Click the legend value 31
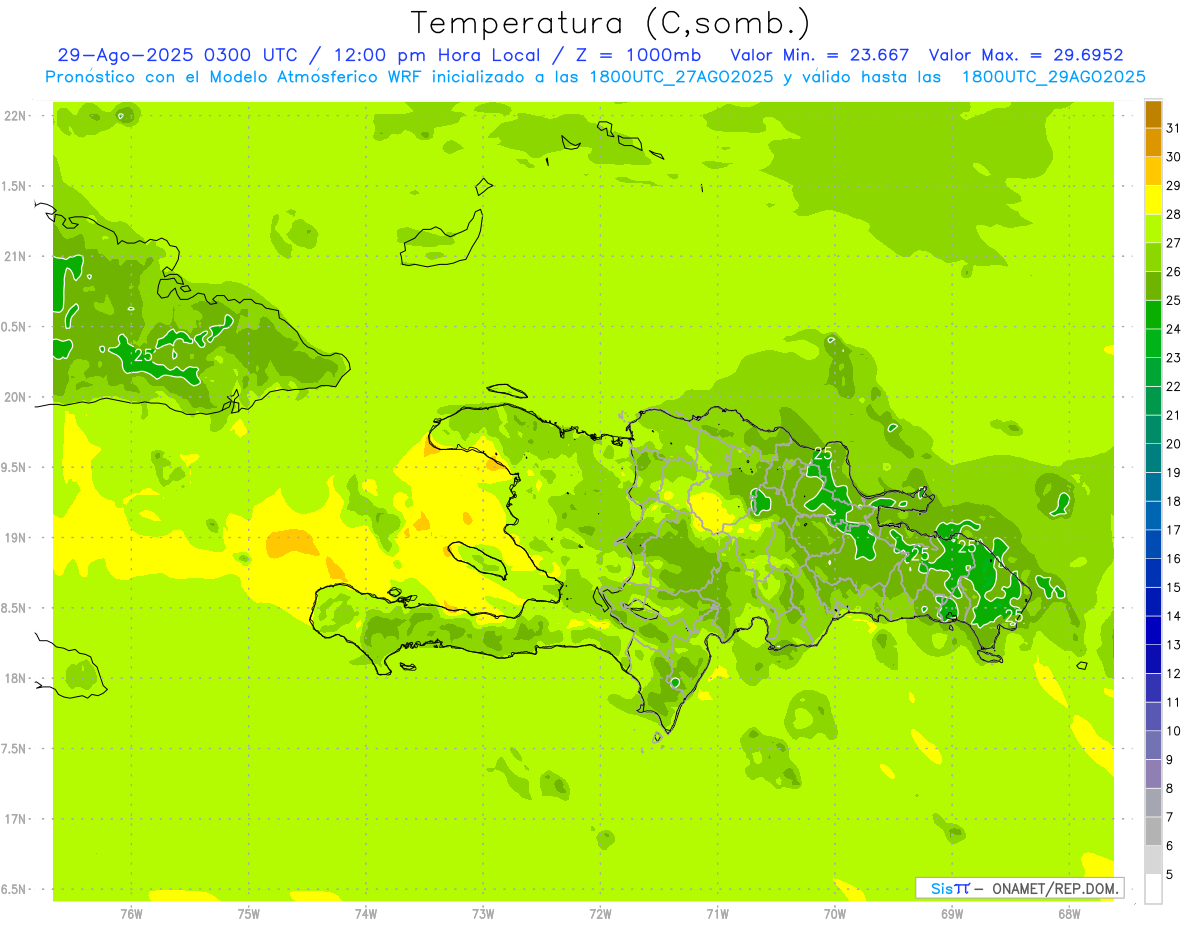The height and width of the screenshot is (927, 1200). 1174,128
